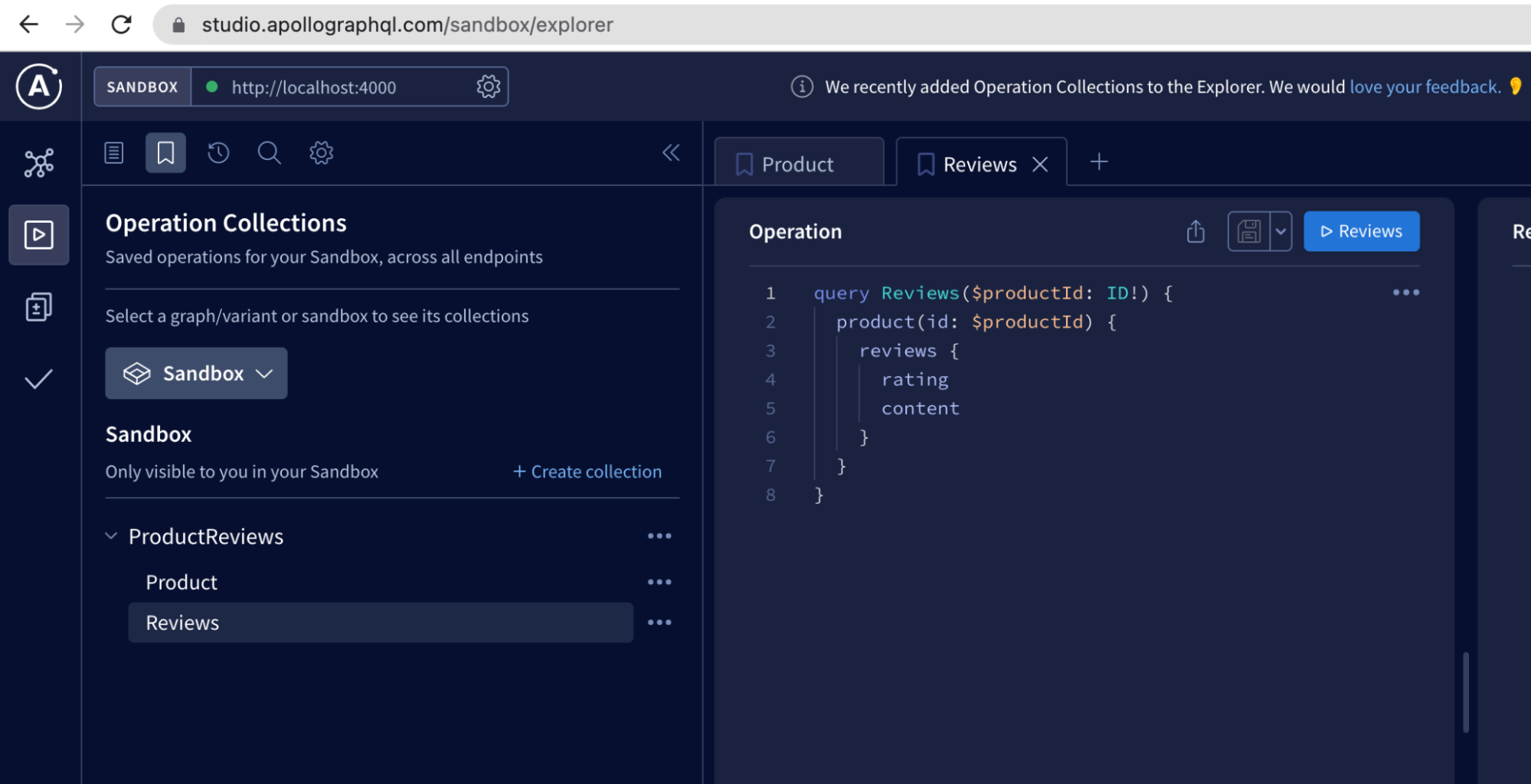Image resolution: width=1531 pixels, height=784 pixels.
Task: Open options menu for Product operation
Action: pyautogui.click(x=659, y=582)
